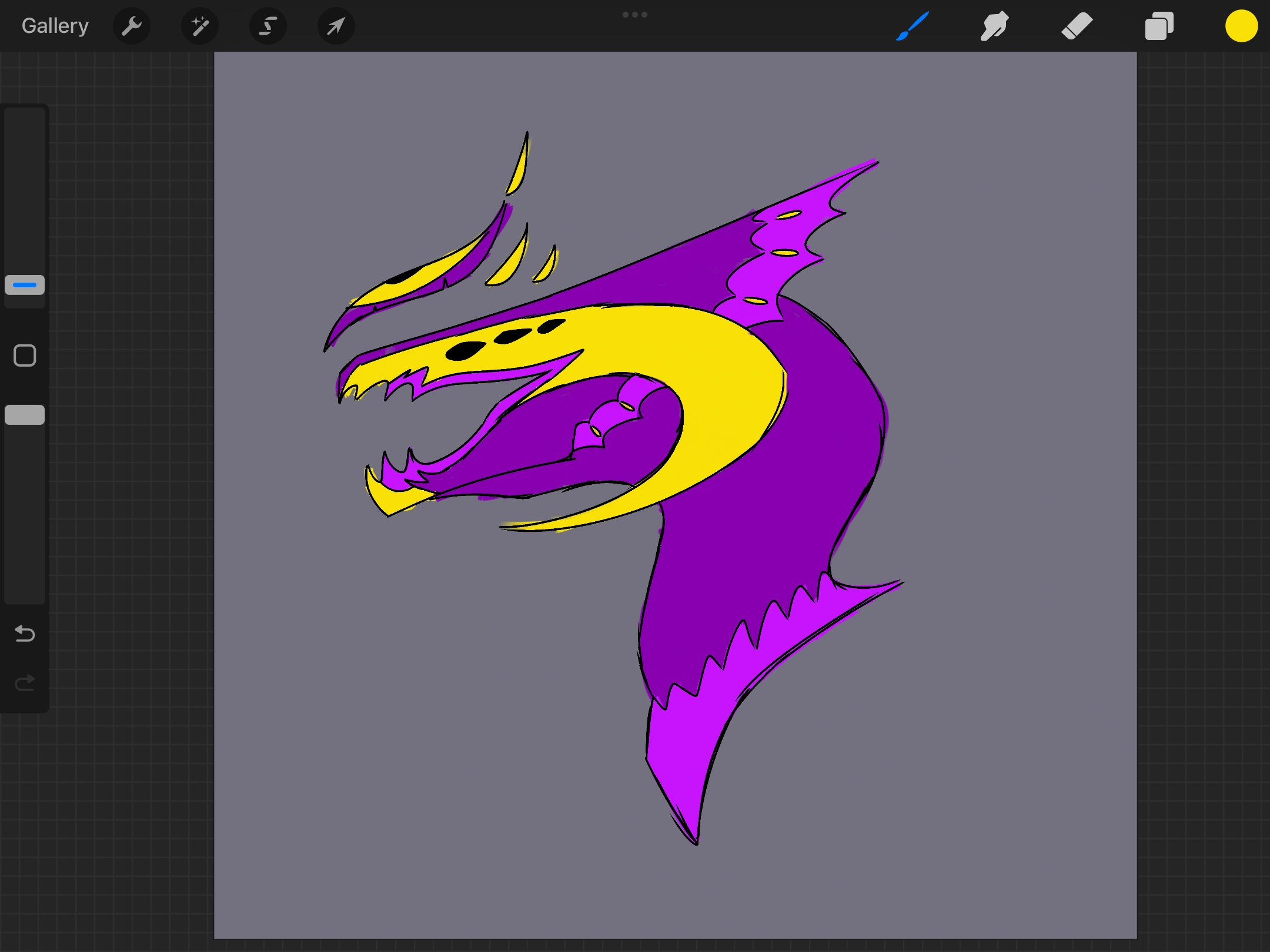Click the upper brush size slider track
The image size is (1270, 952).
(x=25, y=188)
